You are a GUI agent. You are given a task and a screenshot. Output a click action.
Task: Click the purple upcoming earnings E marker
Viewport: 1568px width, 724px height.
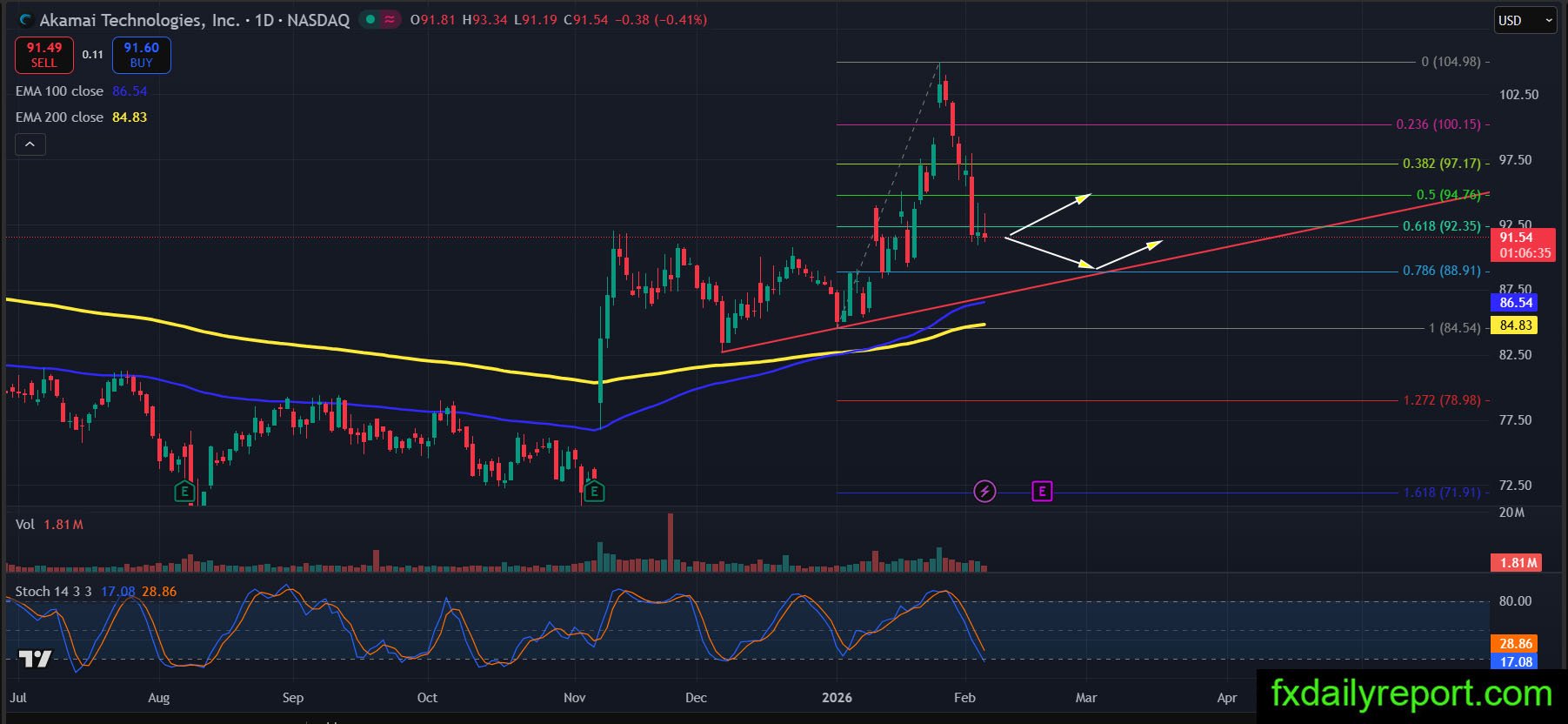(1042, 492)
